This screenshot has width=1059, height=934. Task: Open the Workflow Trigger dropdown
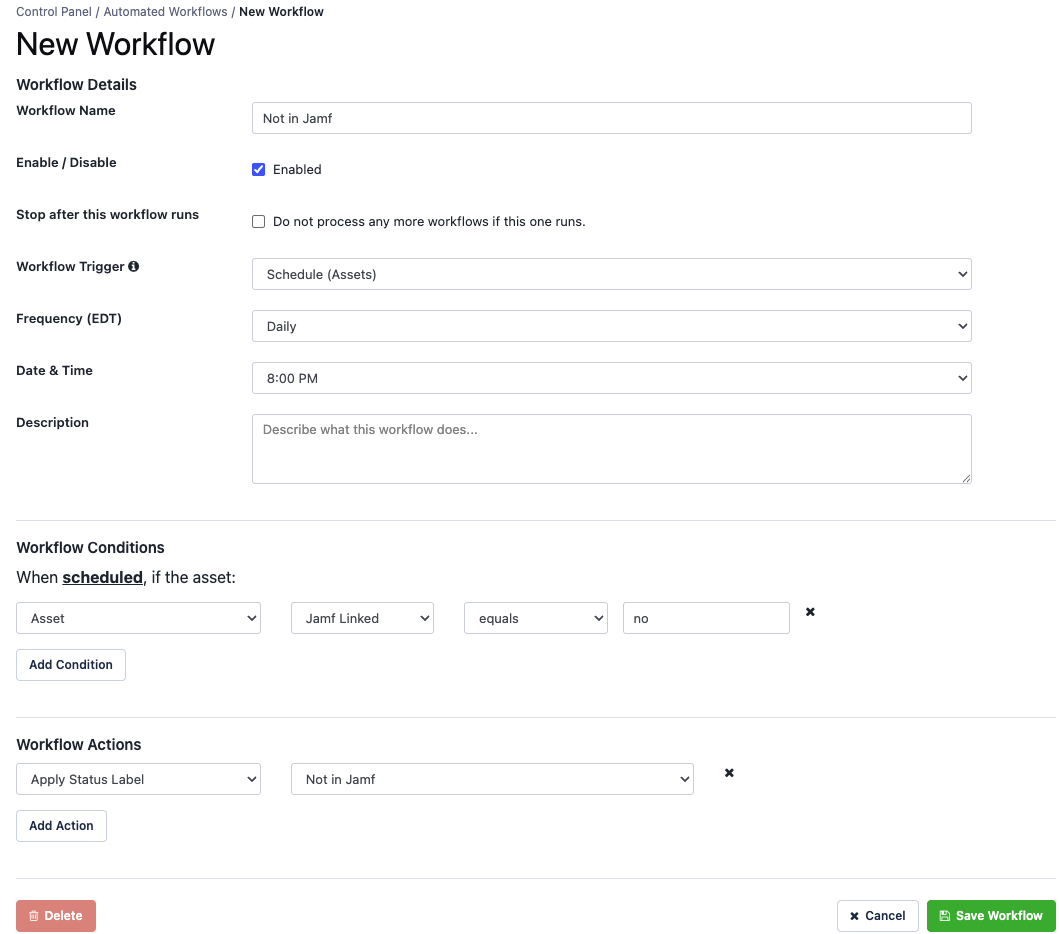612,274
